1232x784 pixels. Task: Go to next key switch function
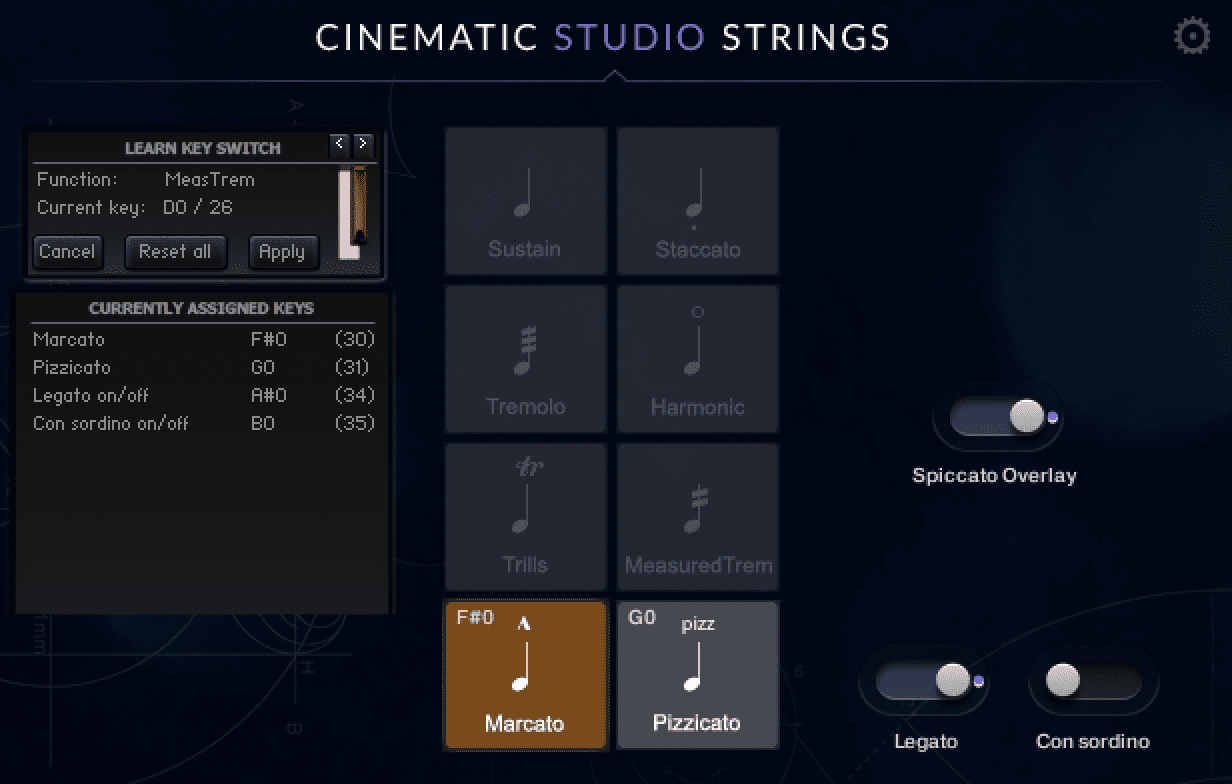(x=363, y=144)
